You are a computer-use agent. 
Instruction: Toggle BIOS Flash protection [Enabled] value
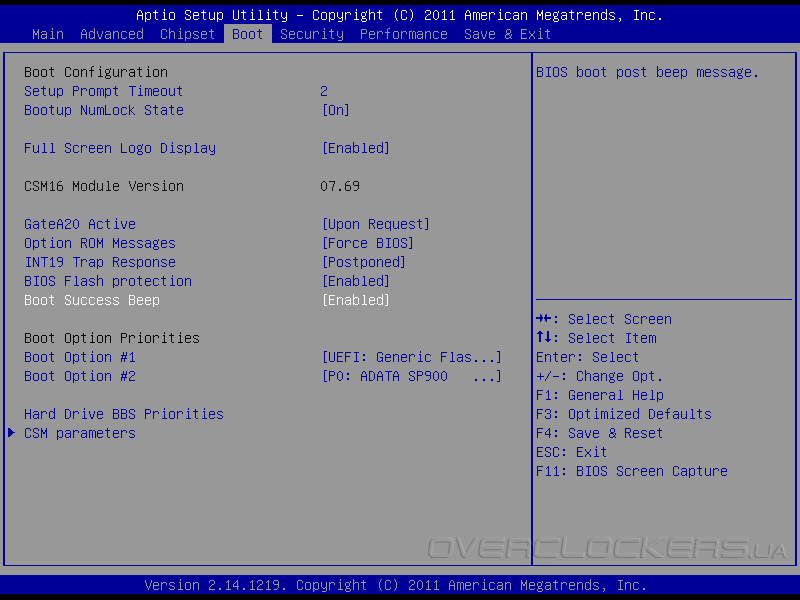pyautogui.click(x=356, y=281)
